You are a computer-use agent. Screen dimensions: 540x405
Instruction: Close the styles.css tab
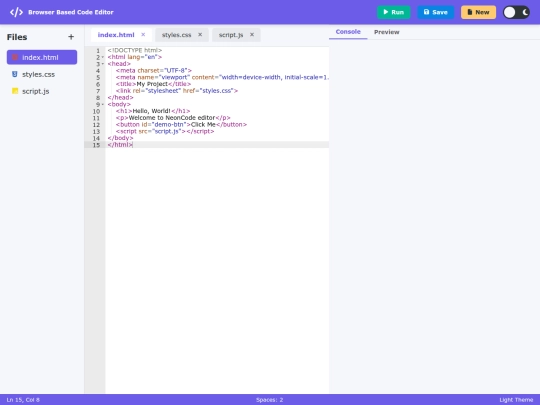coord(200,34)
